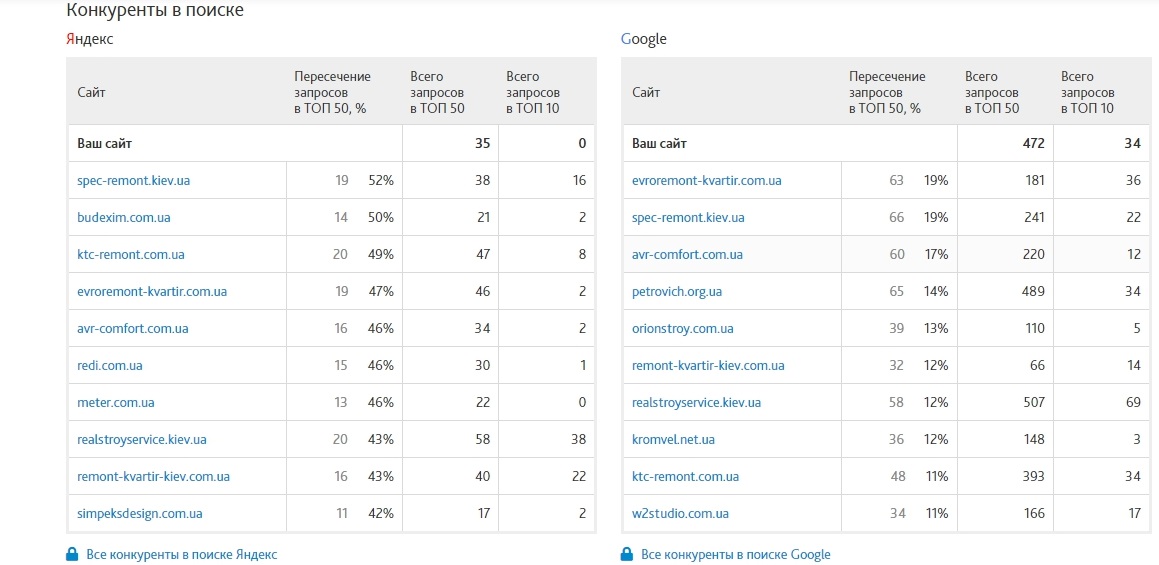The height and width of the screenshot is (565, 1159).
Task: Go to the kromvel.net.ua competitor link
Action: 673,440
